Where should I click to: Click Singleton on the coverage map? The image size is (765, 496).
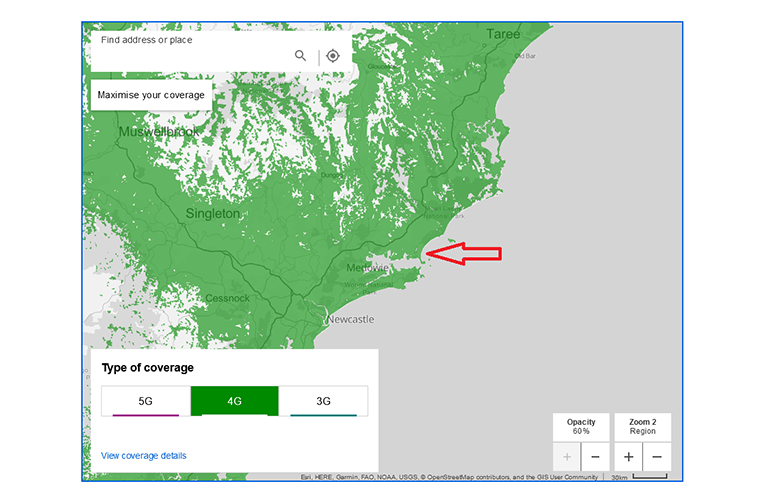pos(212,213)
